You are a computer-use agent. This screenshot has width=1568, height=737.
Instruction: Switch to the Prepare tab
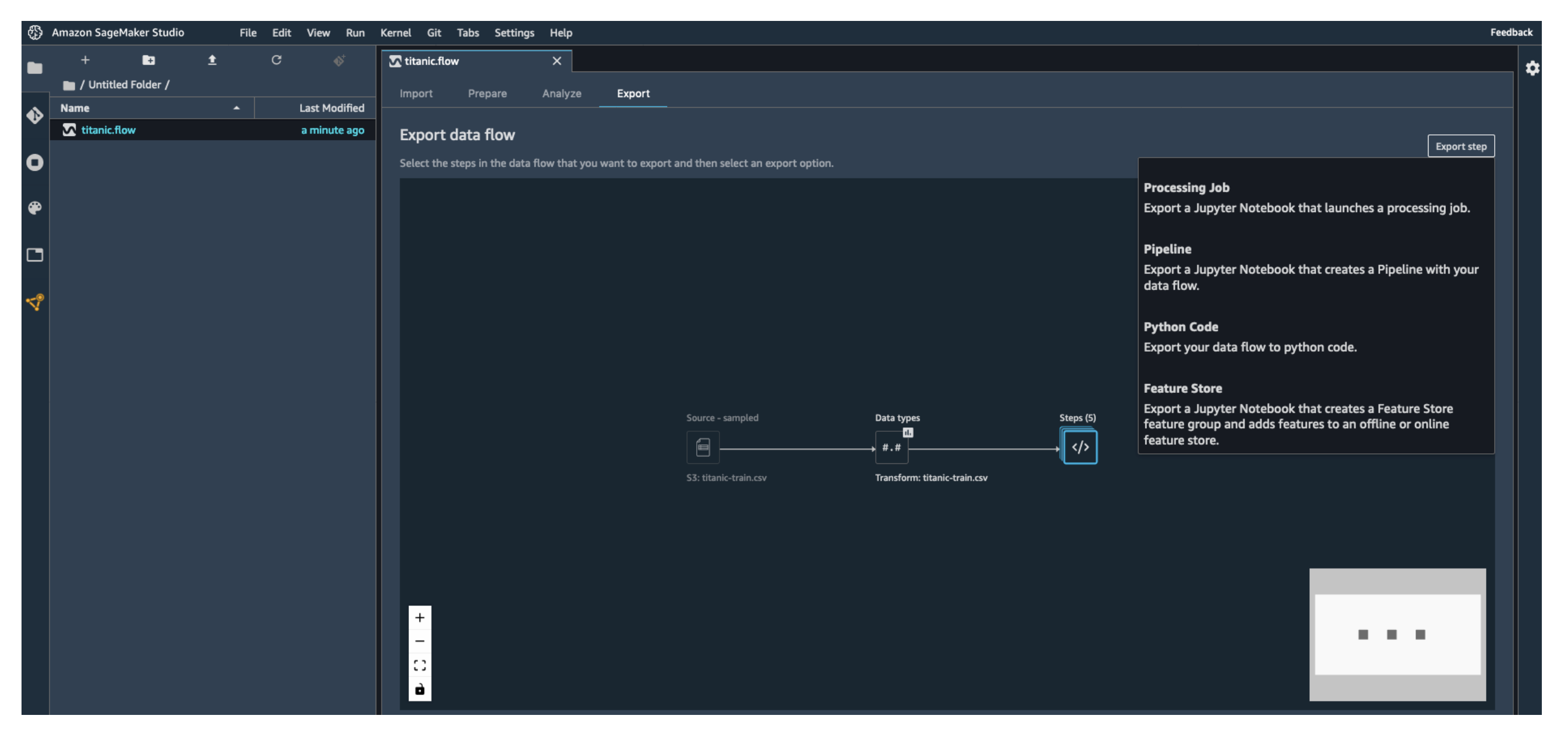click(487, 93)
